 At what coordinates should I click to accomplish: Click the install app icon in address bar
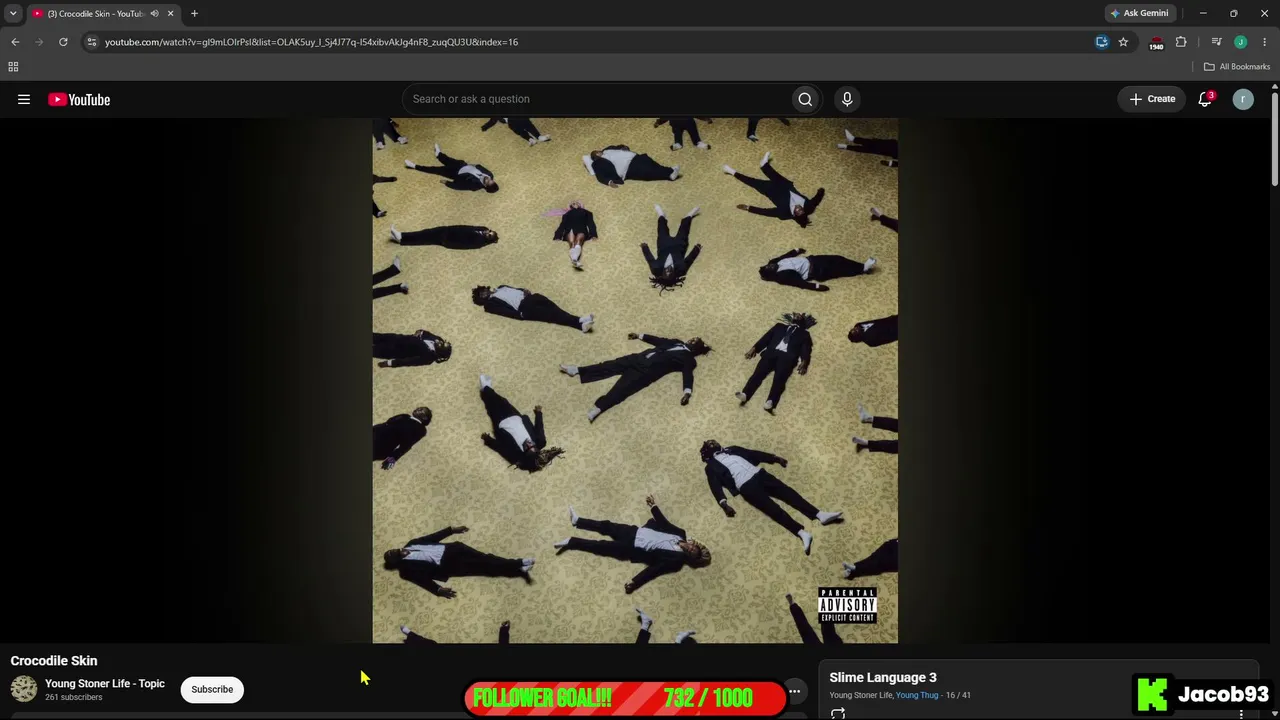1101,42
